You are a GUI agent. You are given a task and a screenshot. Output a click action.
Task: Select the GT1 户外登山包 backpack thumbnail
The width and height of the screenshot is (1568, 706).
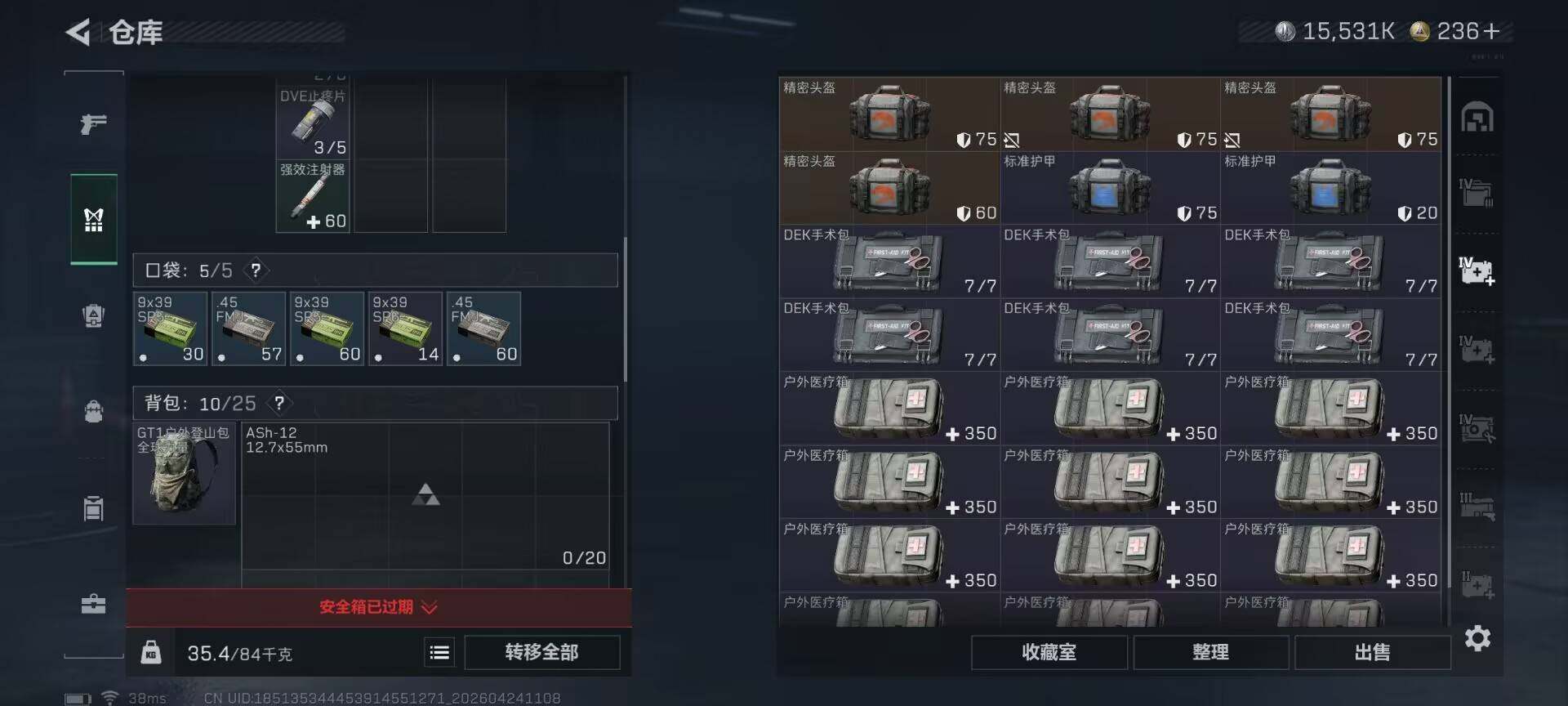(185, 473)
